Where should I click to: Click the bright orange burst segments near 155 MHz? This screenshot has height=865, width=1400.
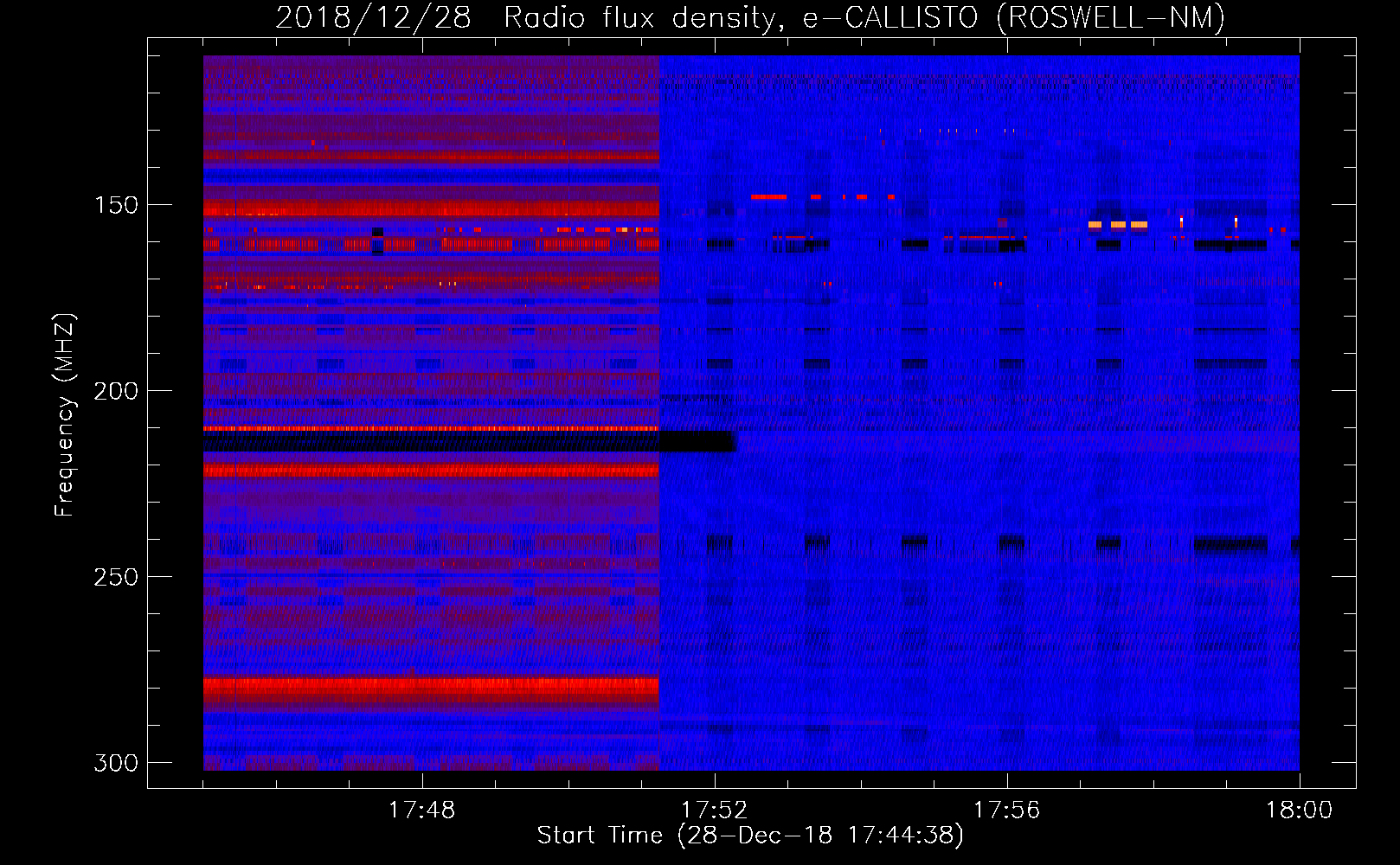(1118, 225)
